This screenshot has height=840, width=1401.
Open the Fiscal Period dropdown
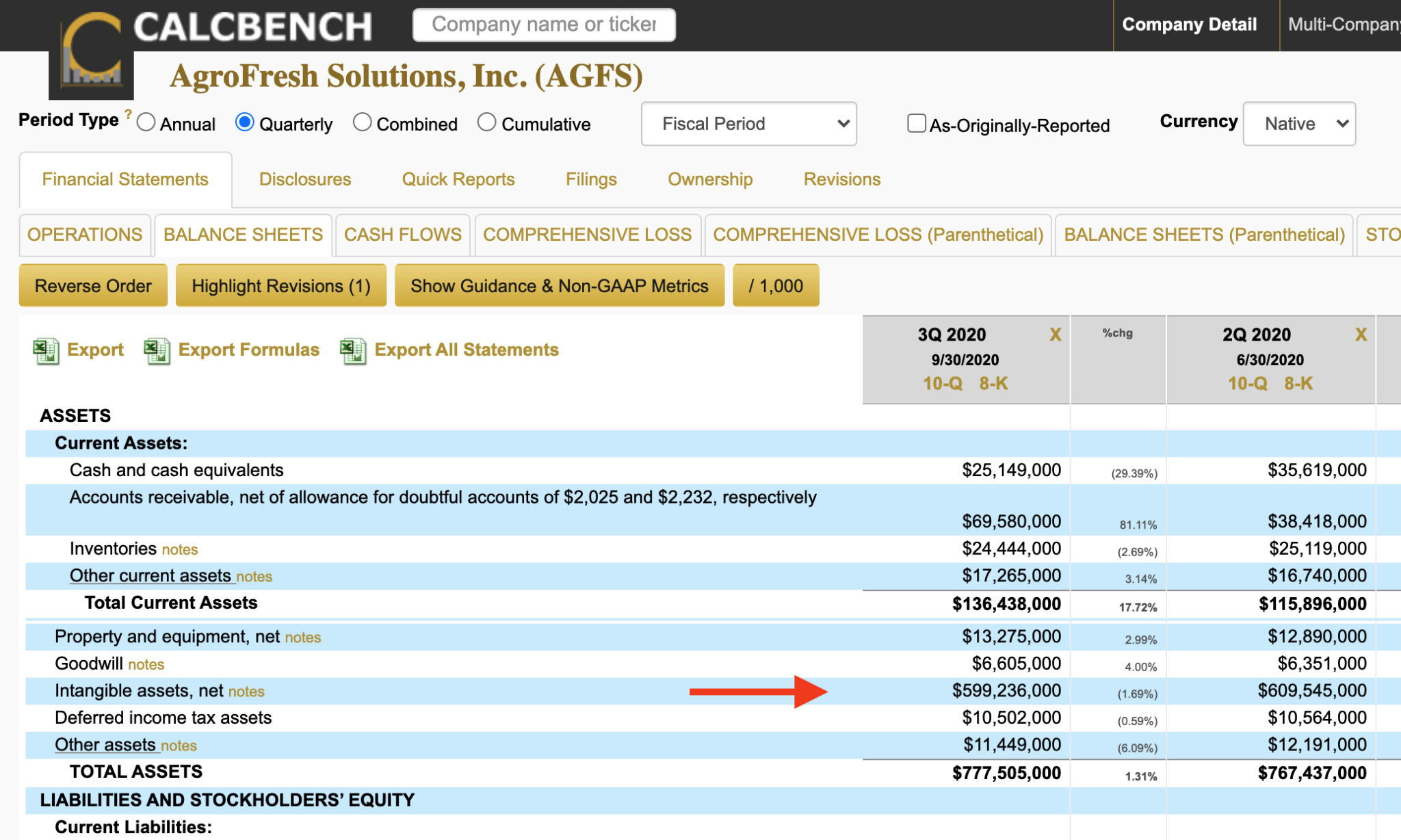click(x=748, y=124)
